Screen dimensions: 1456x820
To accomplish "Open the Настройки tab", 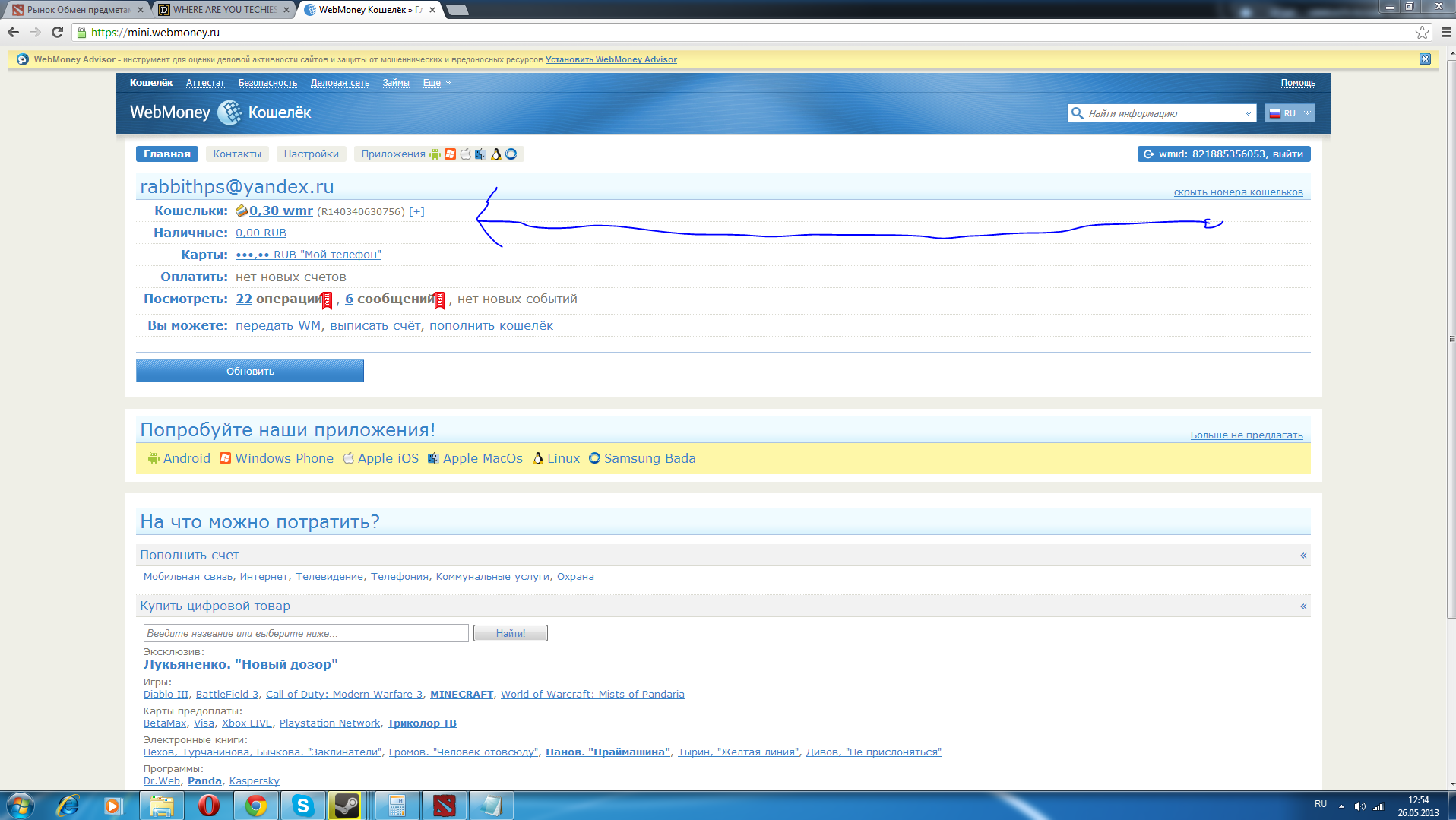I will [x=312, y=154].
